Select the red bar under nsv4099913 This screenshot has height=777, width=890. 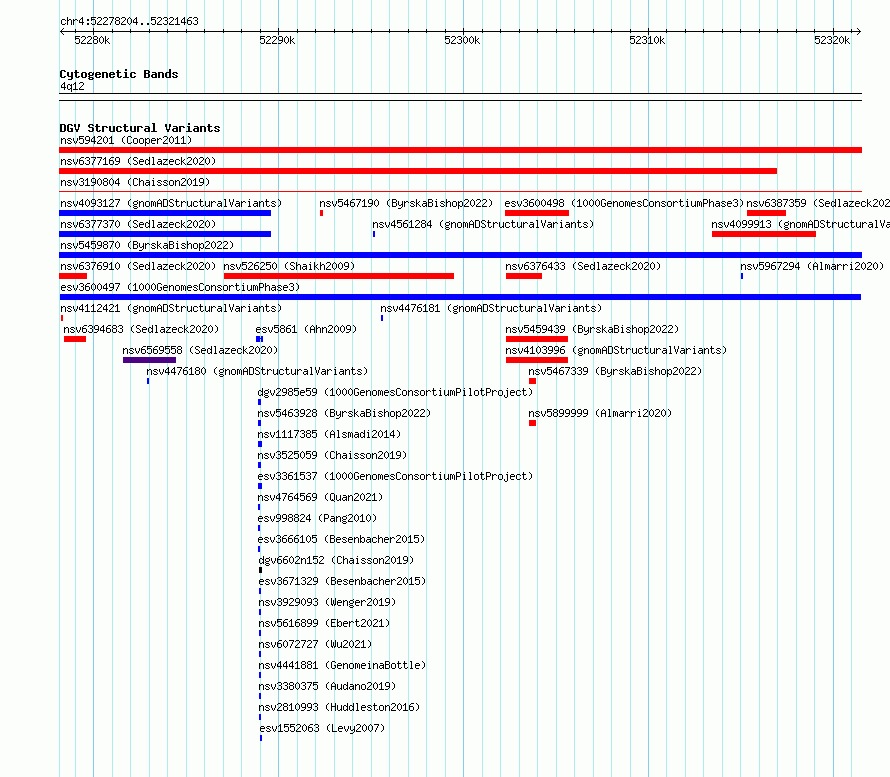764,234
